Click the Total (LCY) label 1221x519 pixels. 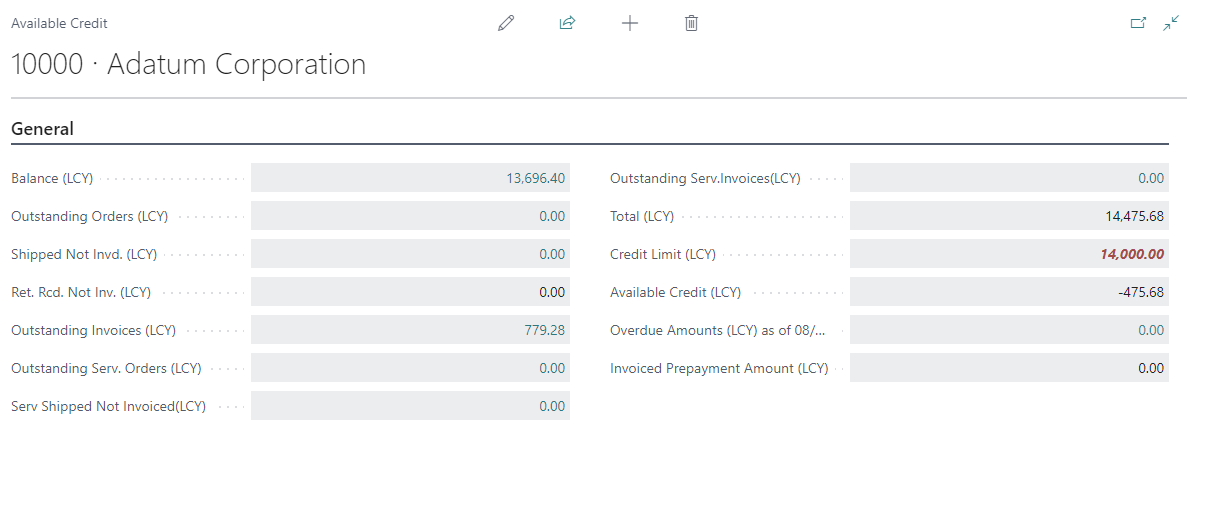point(642,216)
